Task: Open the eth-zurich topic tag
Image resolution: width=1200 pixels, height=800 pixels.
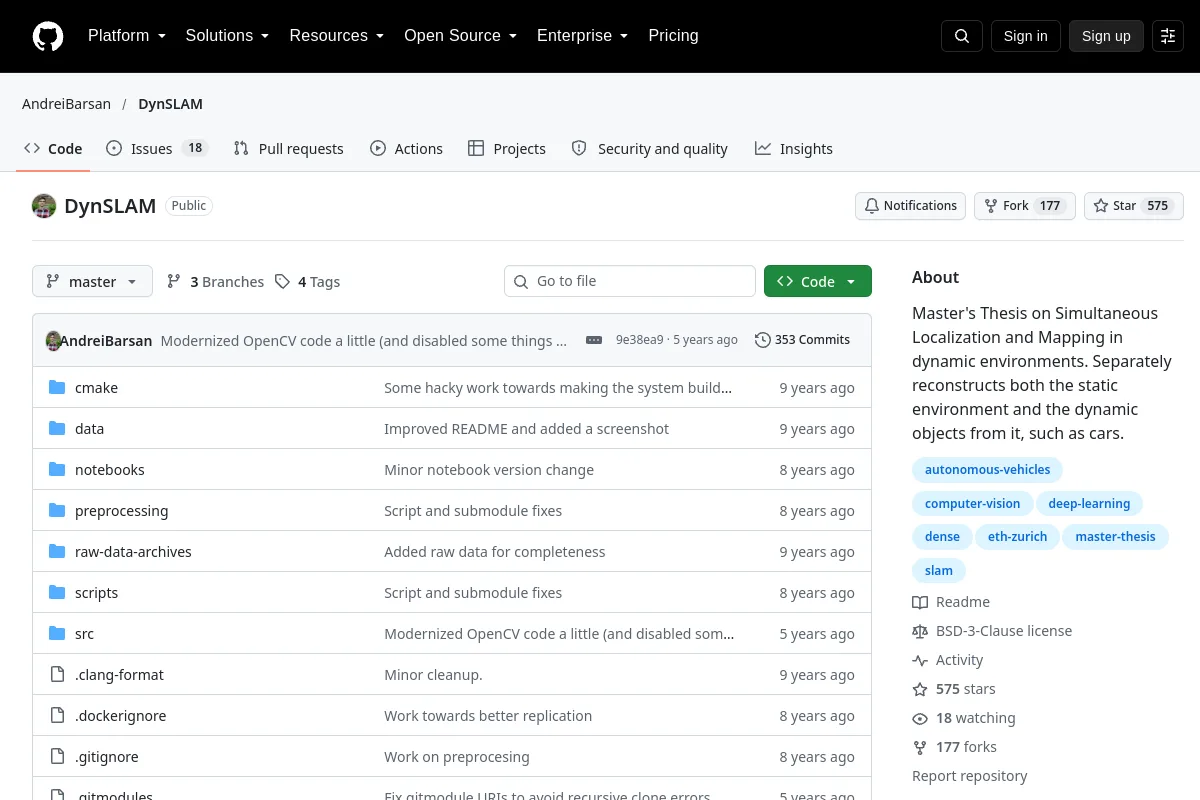Action: point(1017,537)
